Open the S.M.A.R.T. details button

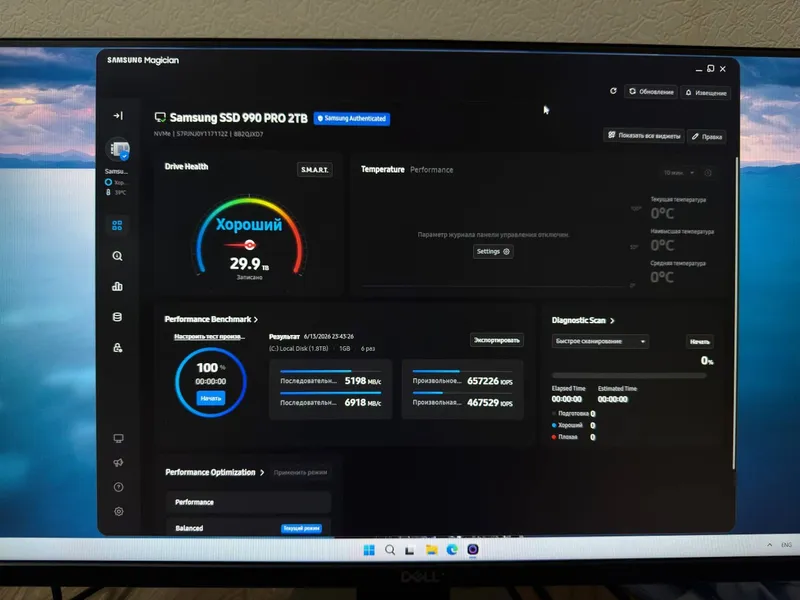point(315,169)
